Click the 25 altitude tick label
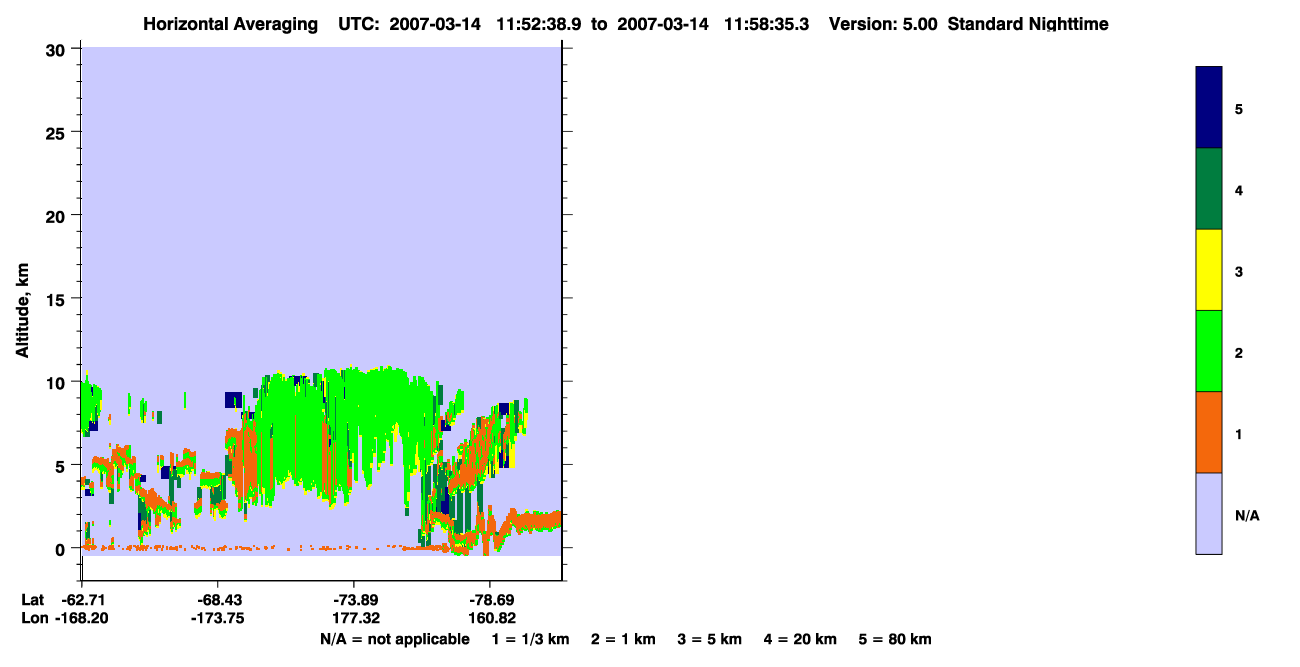 pos(58,132)
